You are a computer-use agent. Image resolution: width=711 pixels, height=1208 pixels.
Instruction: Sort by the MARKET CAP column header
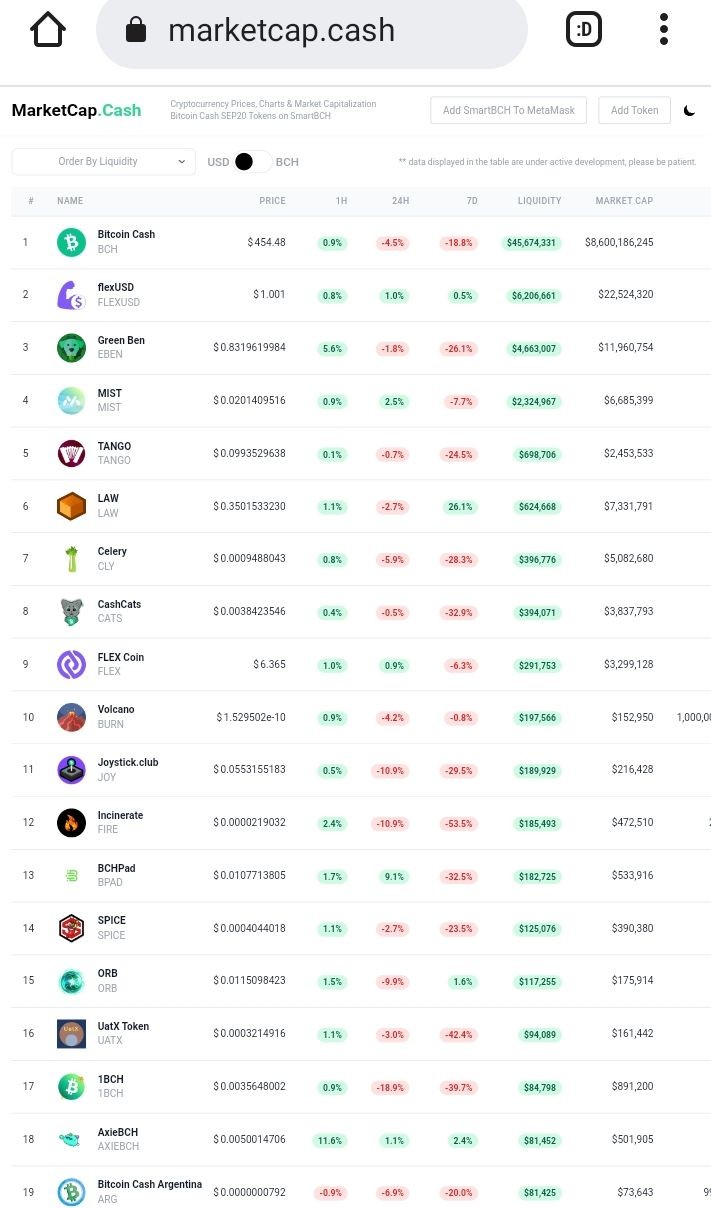coord(624,201)
